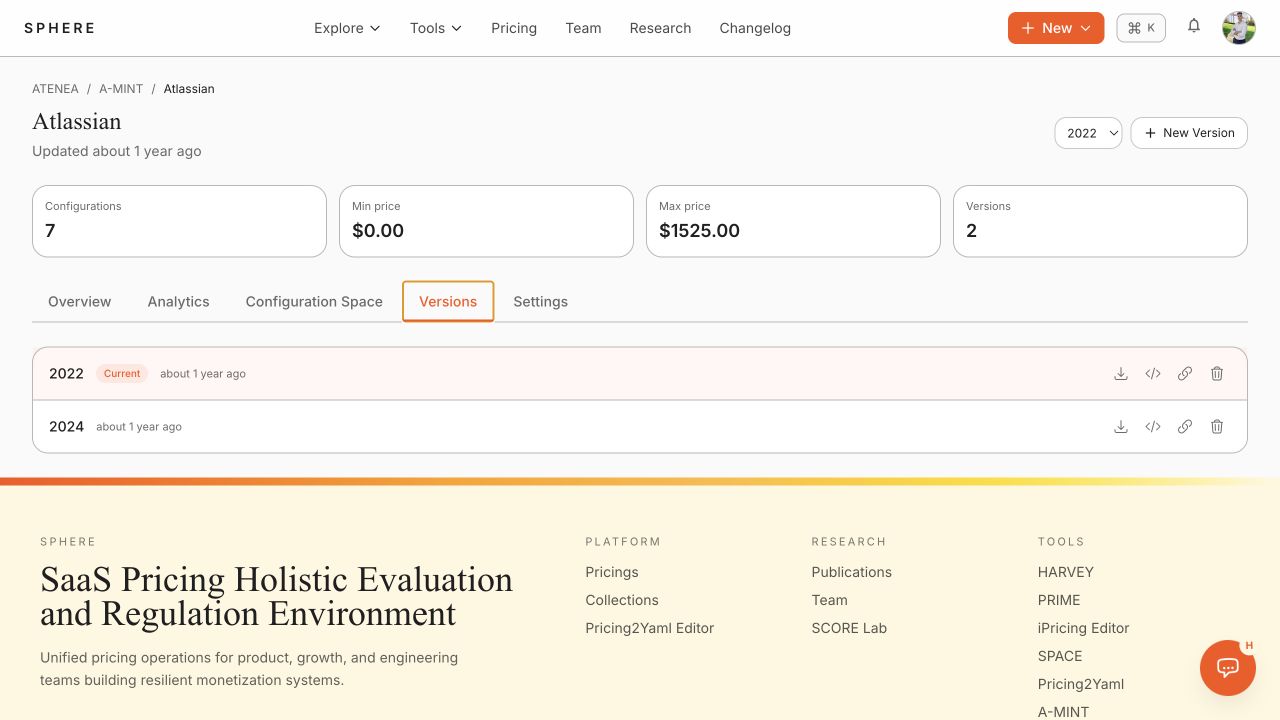Go to ATENEA in breadcrumb
This screenshot has height=720, width=1280.
click(x=55, y=89)
